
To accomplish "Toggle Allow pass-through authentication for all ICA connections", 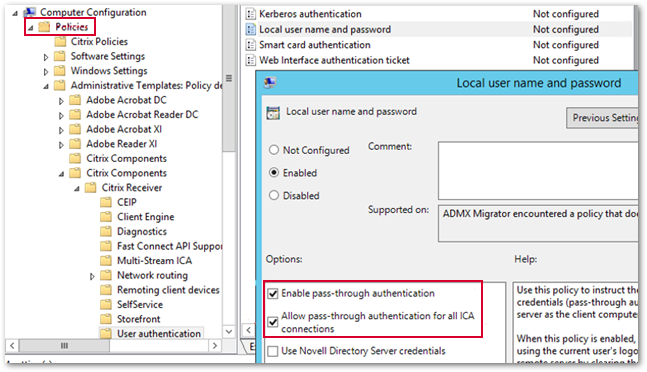I will click(273, 322).
